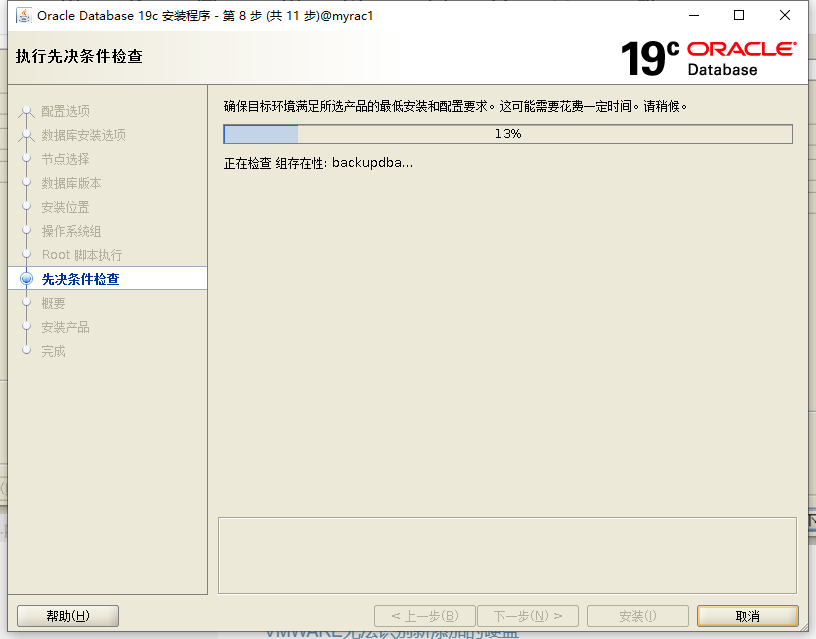Close the Oracle installer window
816x639 pixels.
click(x=785, y=16)
